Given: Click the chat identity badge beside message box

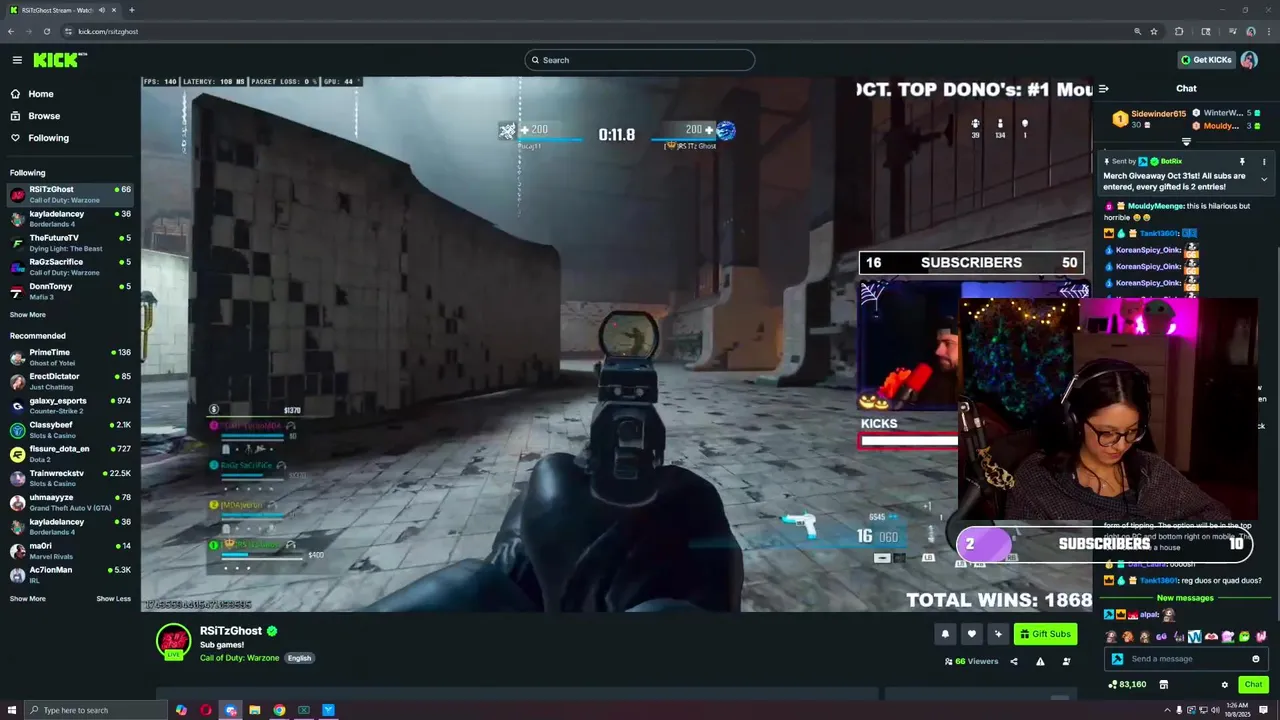Looking at the screenshot, I should [x=1118, y=659].
